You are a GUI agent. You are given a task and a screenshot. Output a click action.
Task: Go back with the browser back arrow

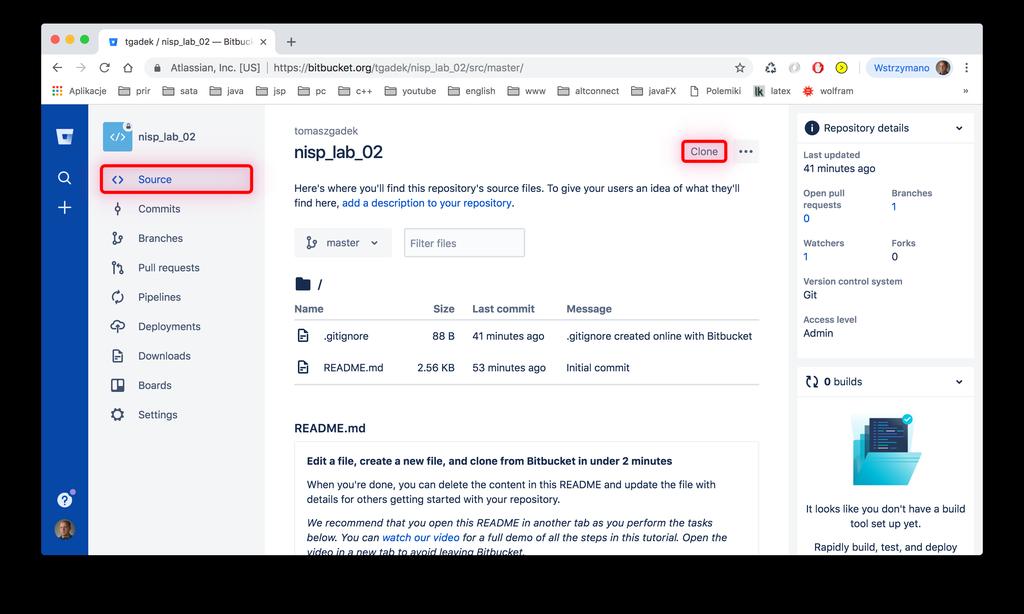(x=57, y=67)
